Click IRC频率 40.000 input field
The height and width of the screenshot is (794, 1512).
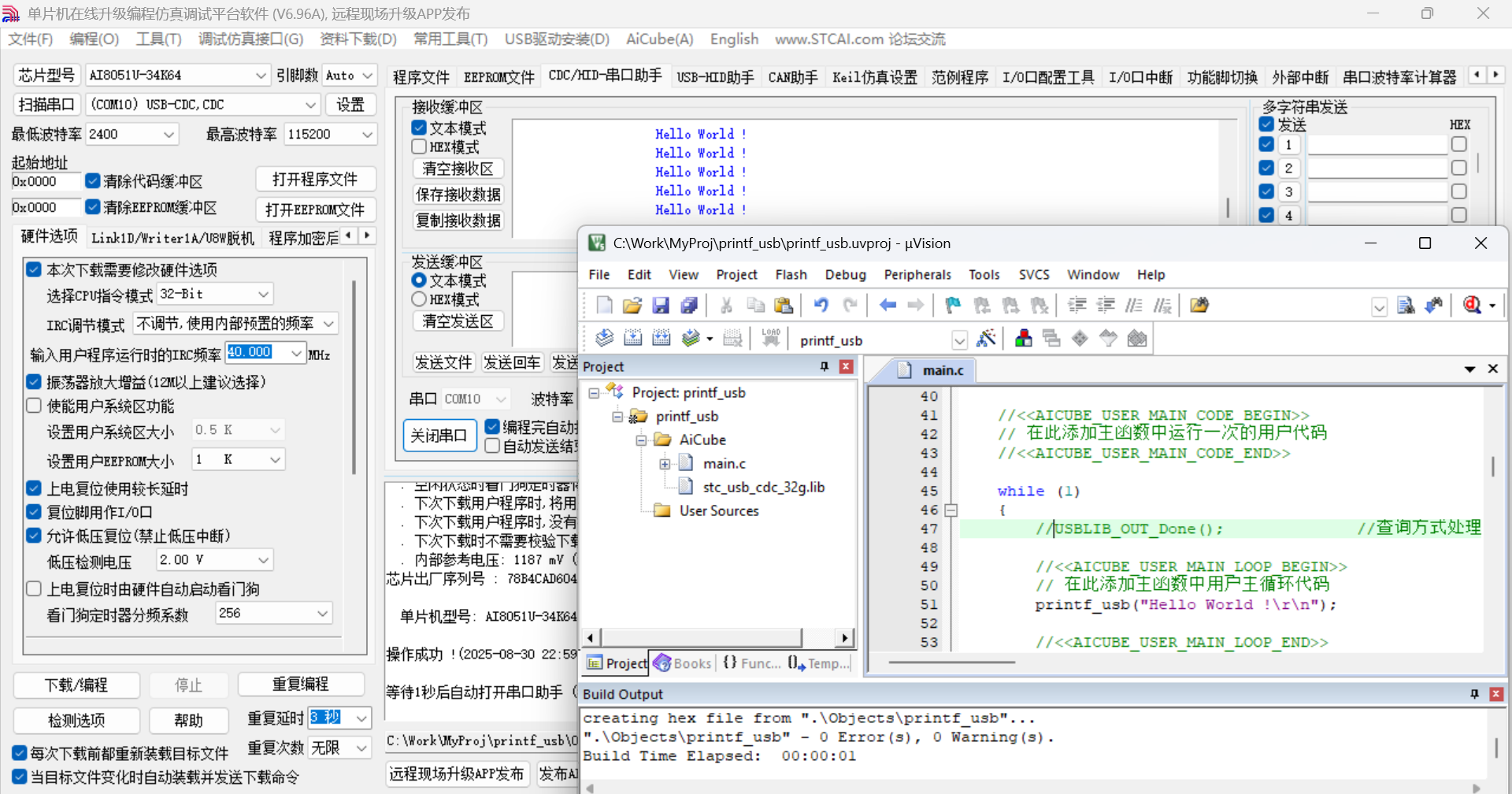click(257, 353)
